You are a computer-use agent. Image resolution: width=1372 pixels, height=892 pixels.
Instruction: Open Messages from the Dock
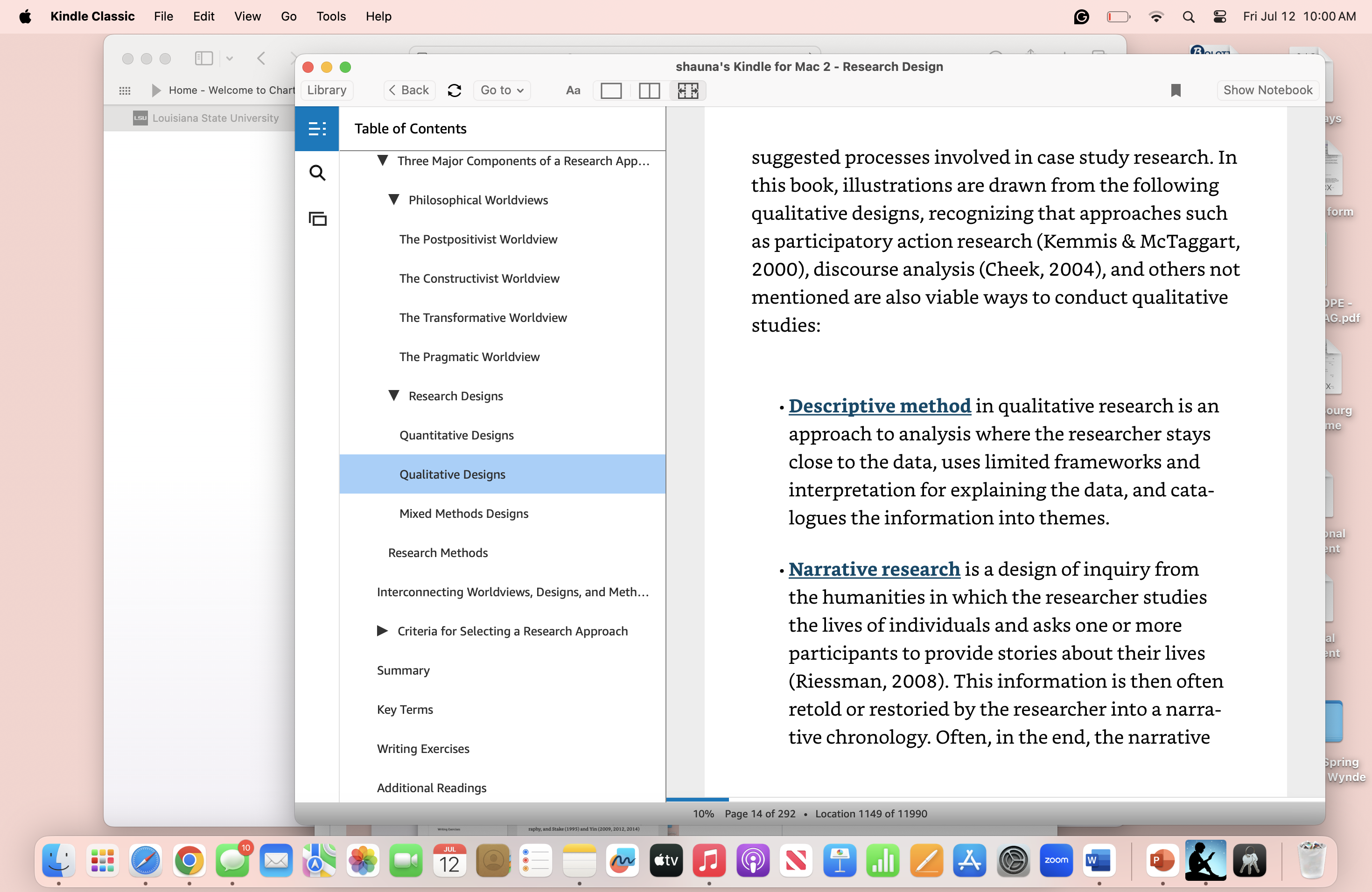click(232, 861)
